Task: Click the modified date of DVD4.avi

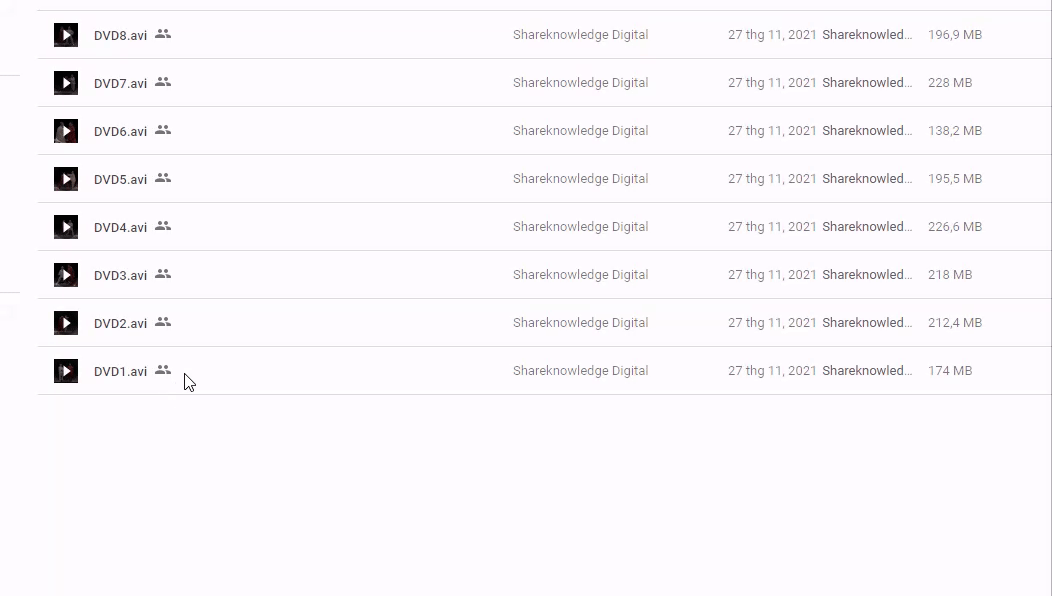Action: click(772, 227)
